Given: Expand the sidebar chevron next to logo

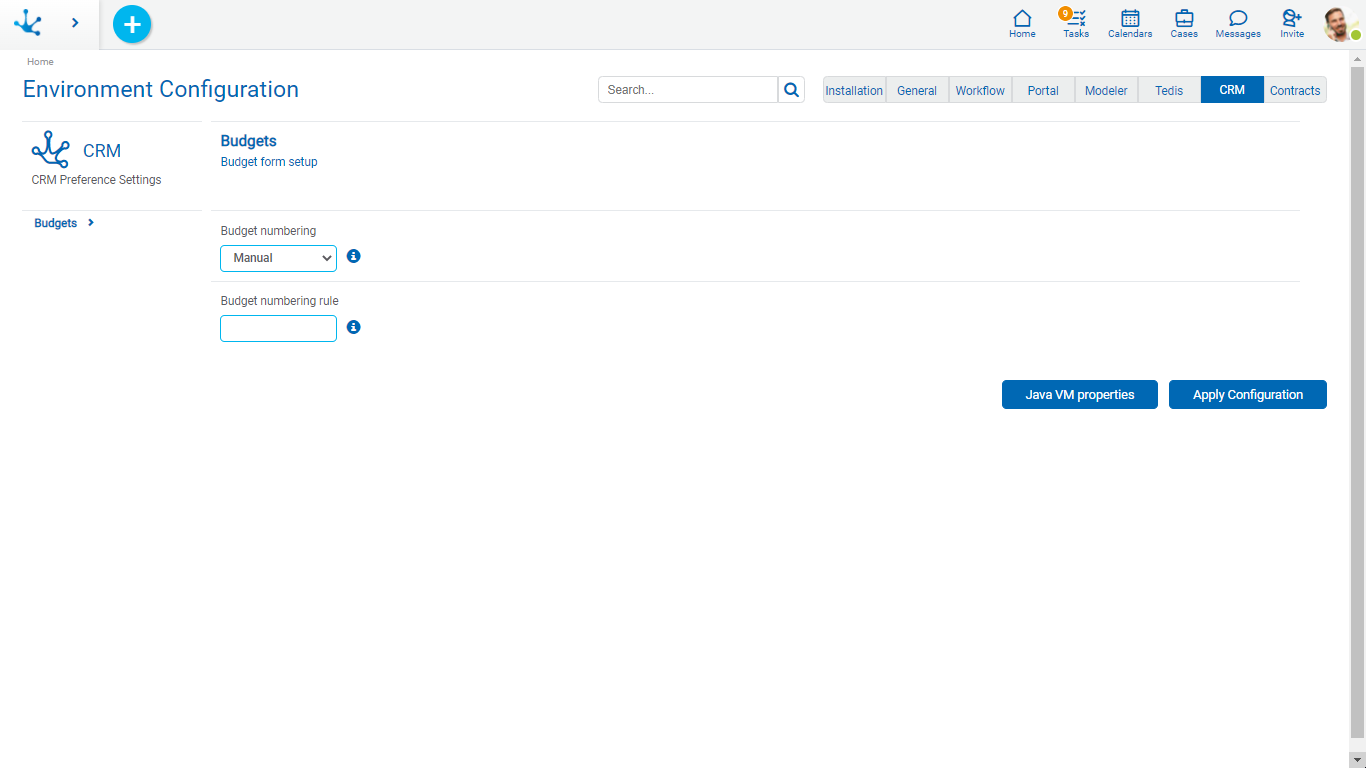Looking at the screenshot, I should (x=75, y=23).
